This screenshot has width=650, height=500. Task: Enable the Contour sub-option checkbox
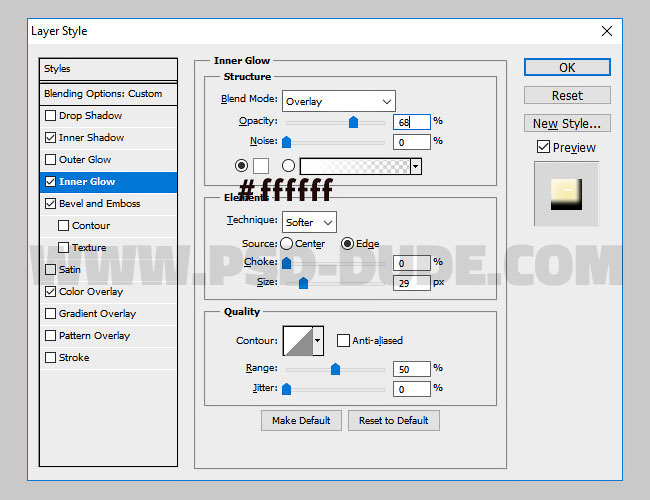[x=63, y=226]
